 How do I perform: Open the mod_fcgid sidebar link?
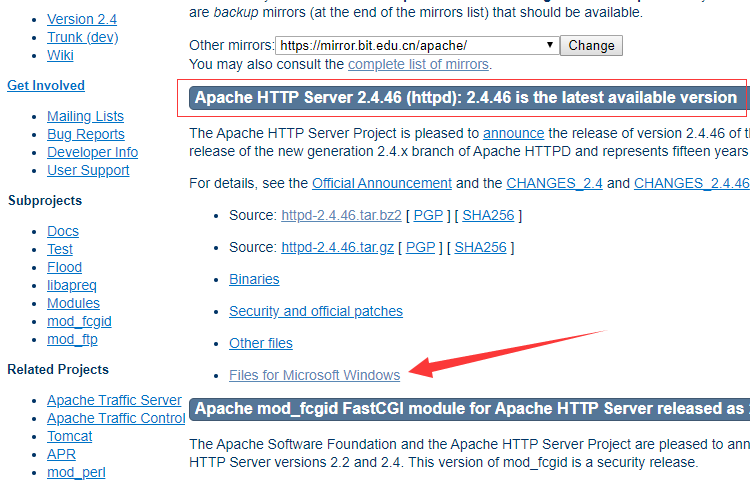[x=79, y=322]
